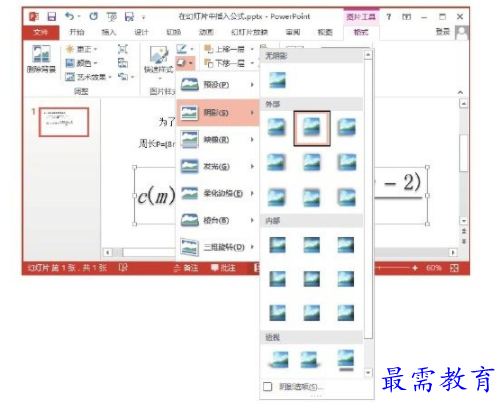Switch to the 动画 (Animations) tab
The image size is (503, 411).
pos(206,32)
